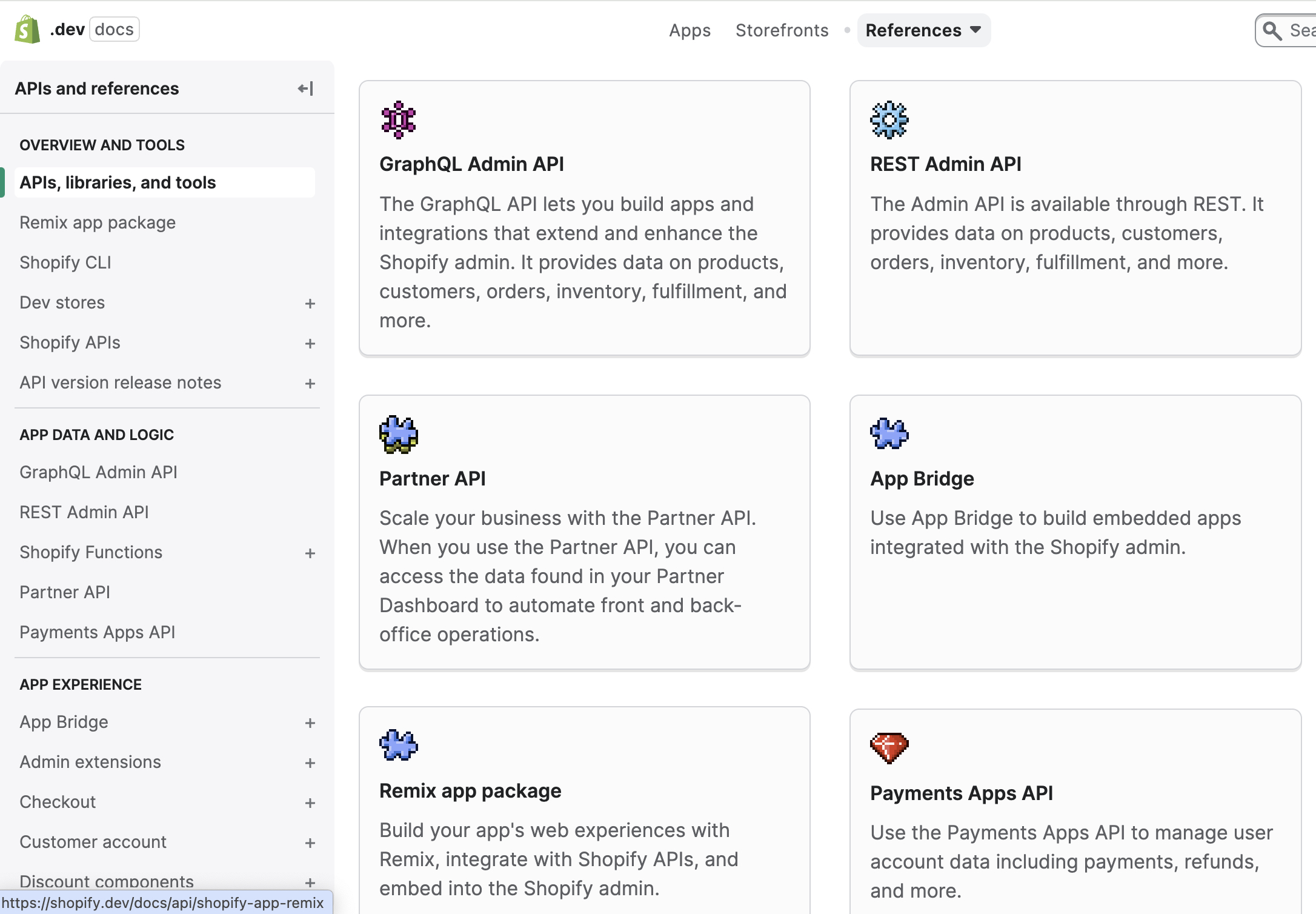The height and width of the screenshot is (914, 1316).
Task: Switch to the Apps section
Action: pos(690,30)
